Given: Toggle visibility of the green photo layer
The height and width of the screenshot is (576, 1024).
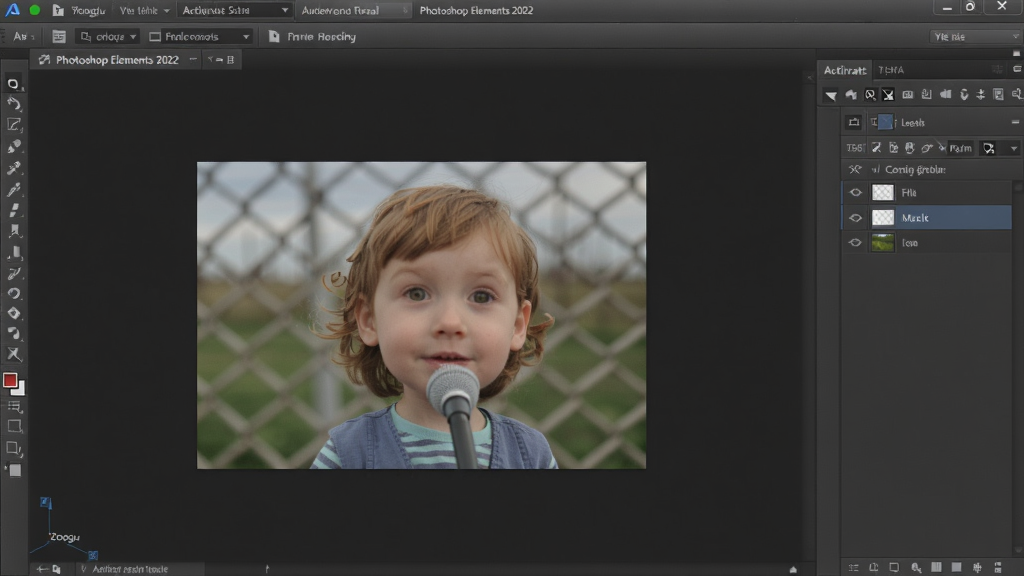Looking at the screenshot, I should [x=856, y=243].
